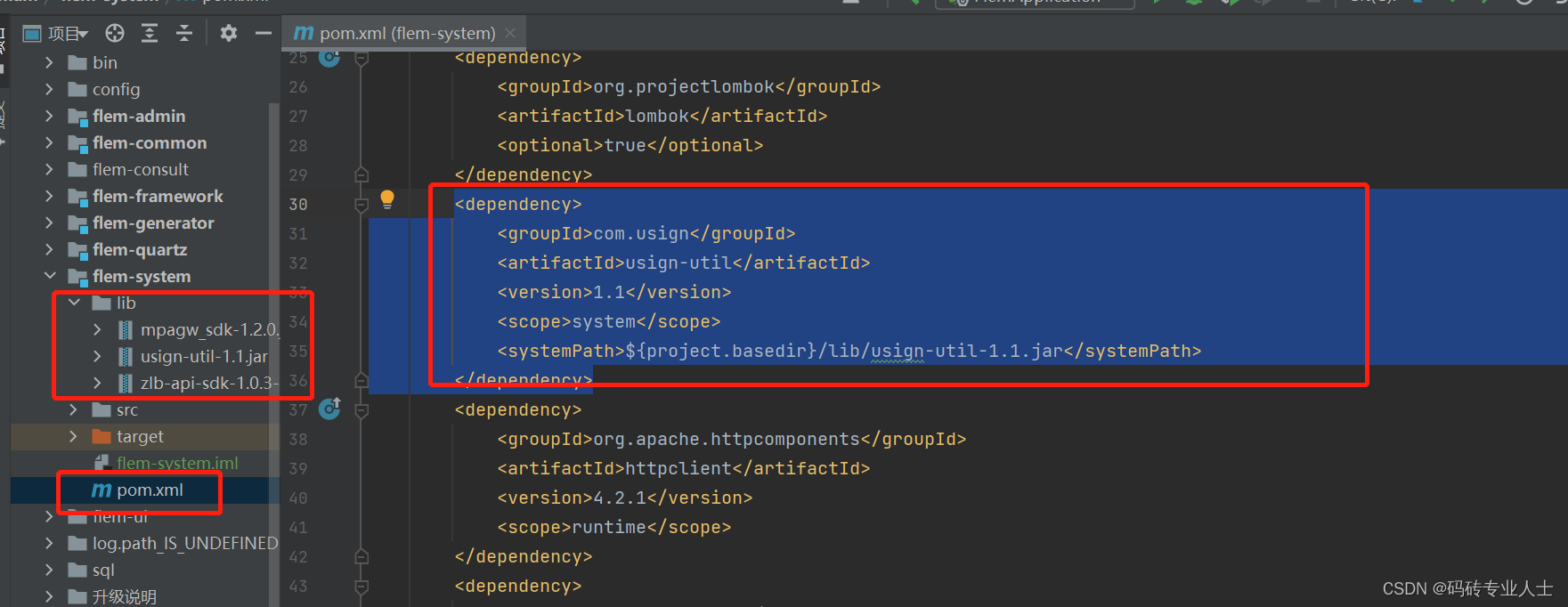1568x607 pixels.
Task: Select the sql folder
Action: point(103,571)
